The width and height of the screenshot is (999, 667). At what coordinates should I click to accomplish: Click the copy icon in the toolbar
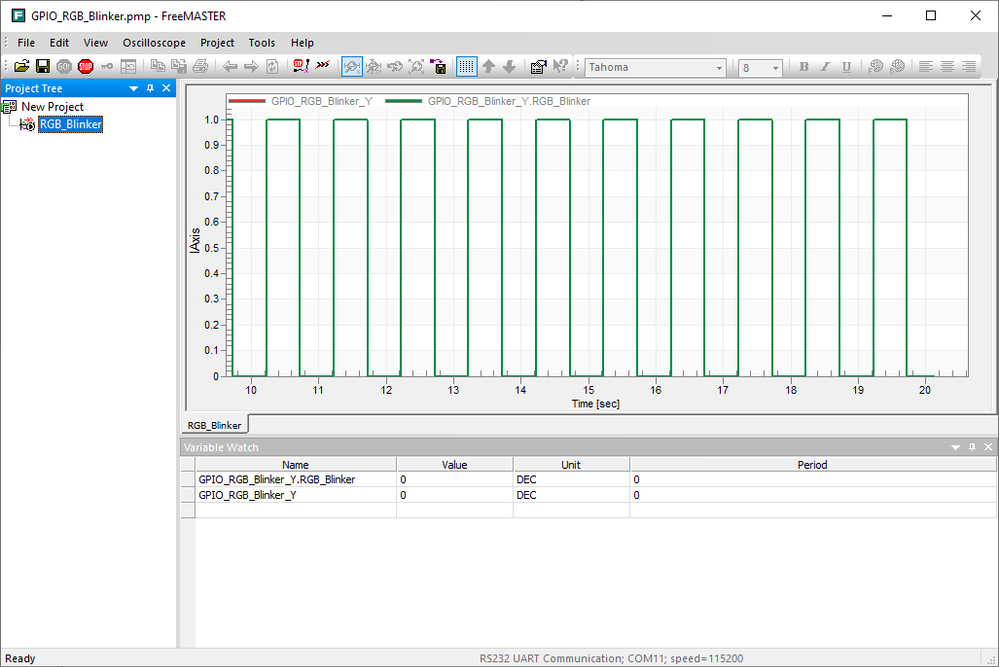[x=157, y=66]
